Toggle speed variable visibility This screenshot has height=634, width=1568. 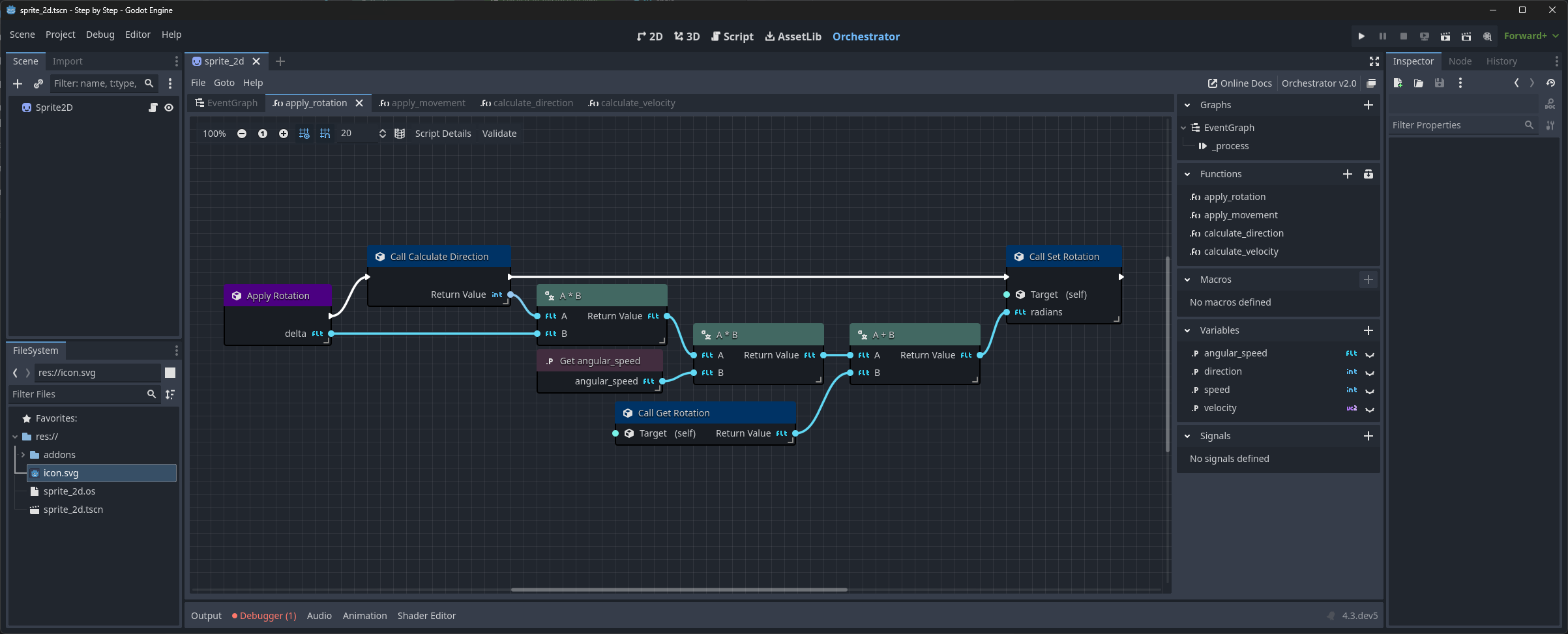[x=1370, y=390]
